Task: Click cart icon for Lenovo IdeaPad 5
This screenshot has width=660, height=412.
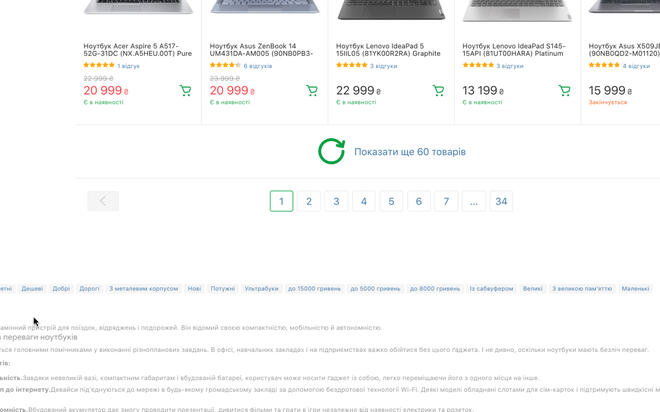Action: coord(438,91)
